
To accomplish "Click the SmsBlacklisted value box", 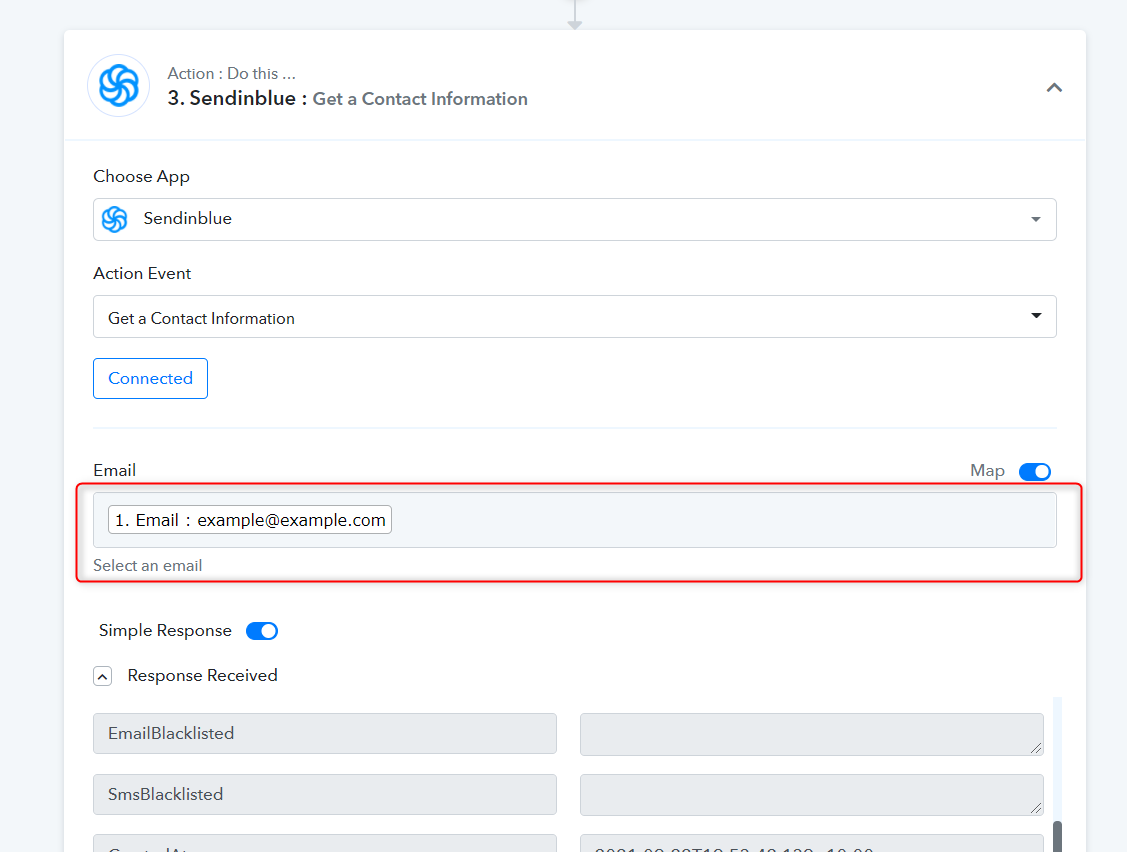I will point(811,794).
